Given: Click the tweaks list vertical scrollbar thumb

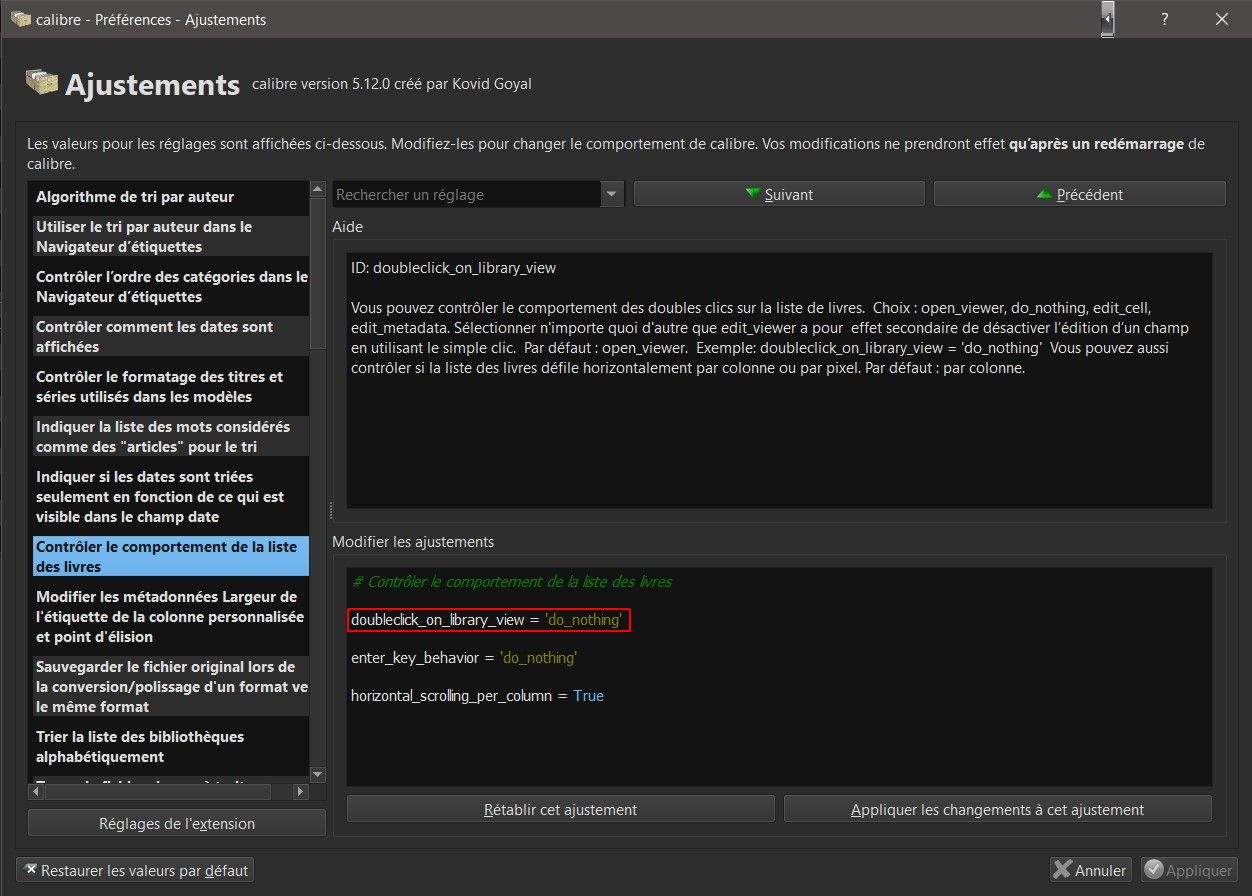Looking at the screenshot, I should coord(318,271).
